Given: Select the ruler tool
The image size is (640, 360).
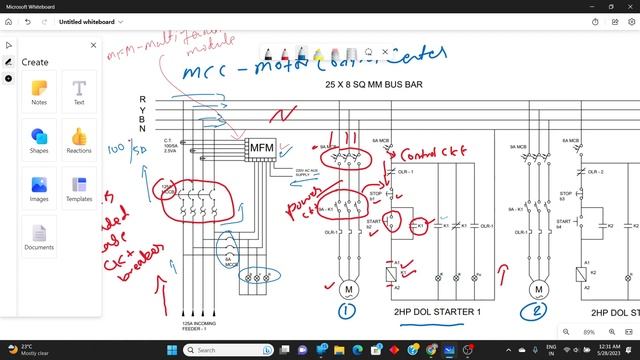Looking at the screenshot, I should [351, 53].
